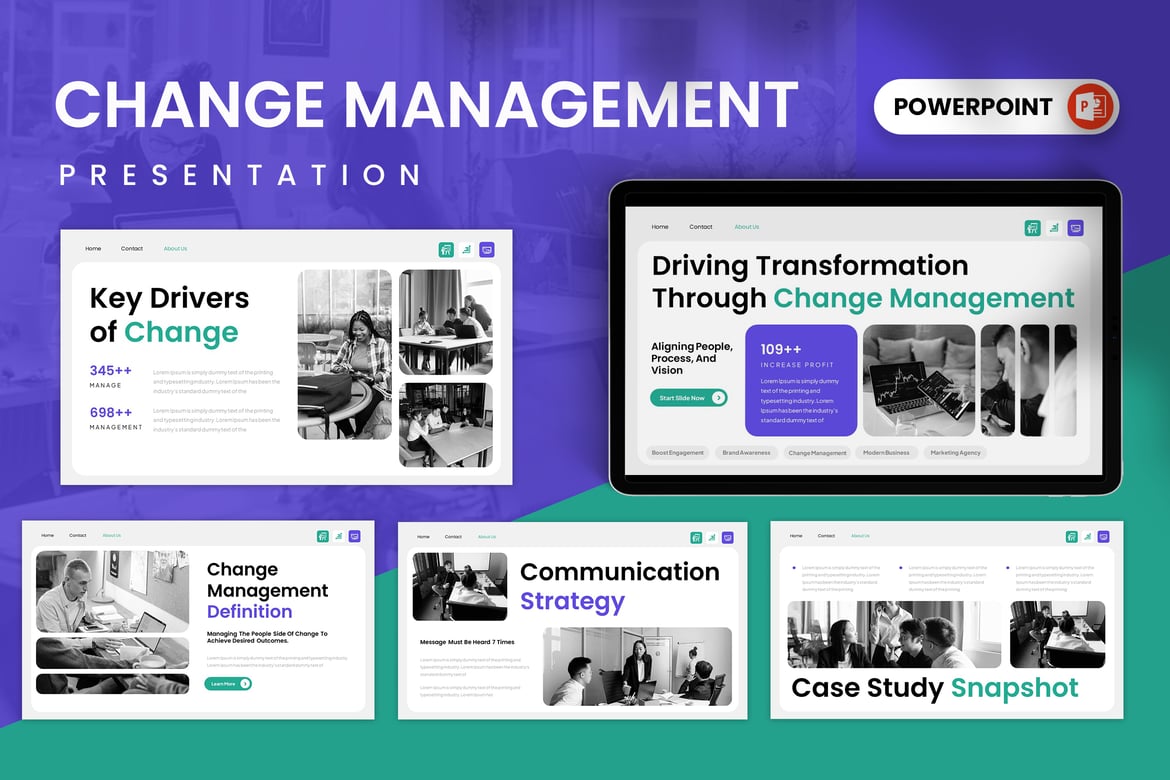Click growth chart icon on Definition slide
The image size is (1170, 780).
coord(339,536)
